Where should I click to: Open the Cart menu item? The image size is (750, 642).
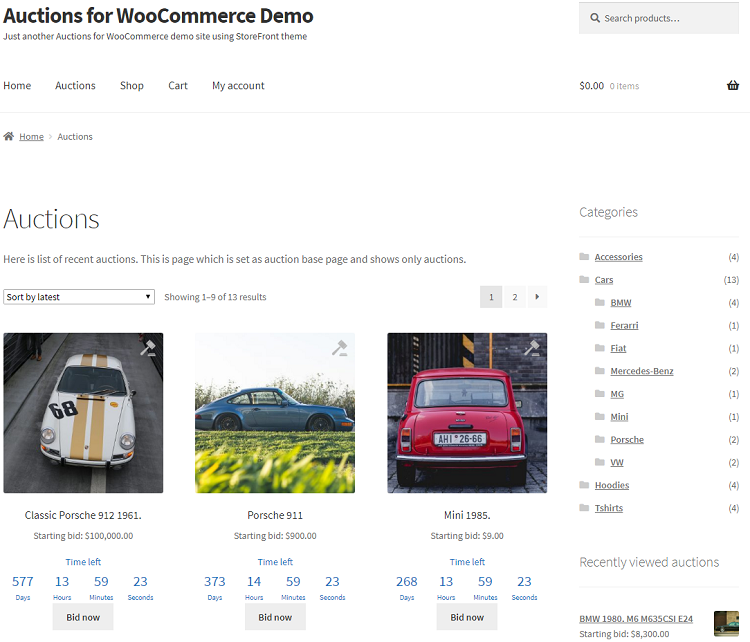[178, 86]
